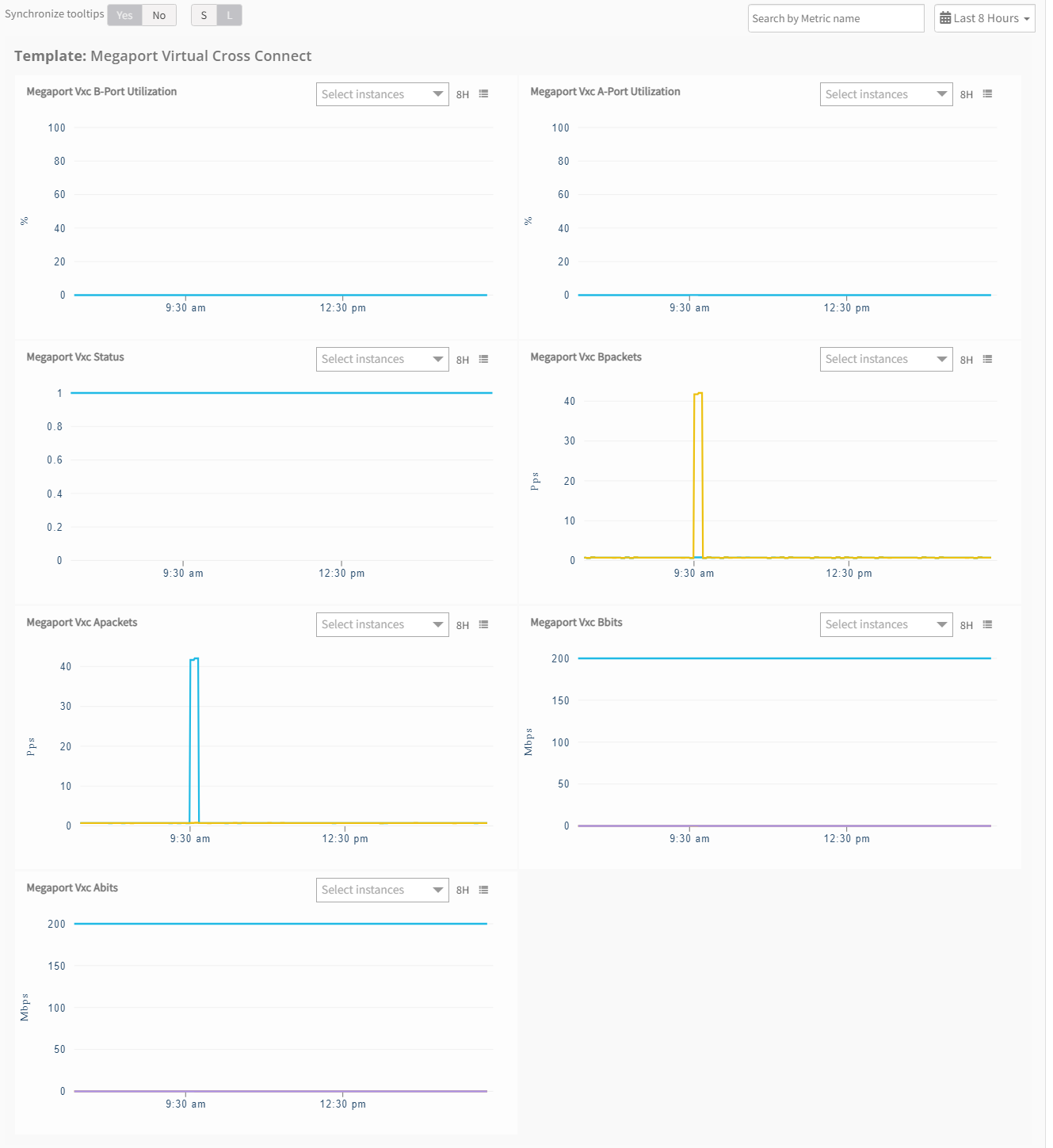
Task: Switch chart size to L
Action: (230, 15)
